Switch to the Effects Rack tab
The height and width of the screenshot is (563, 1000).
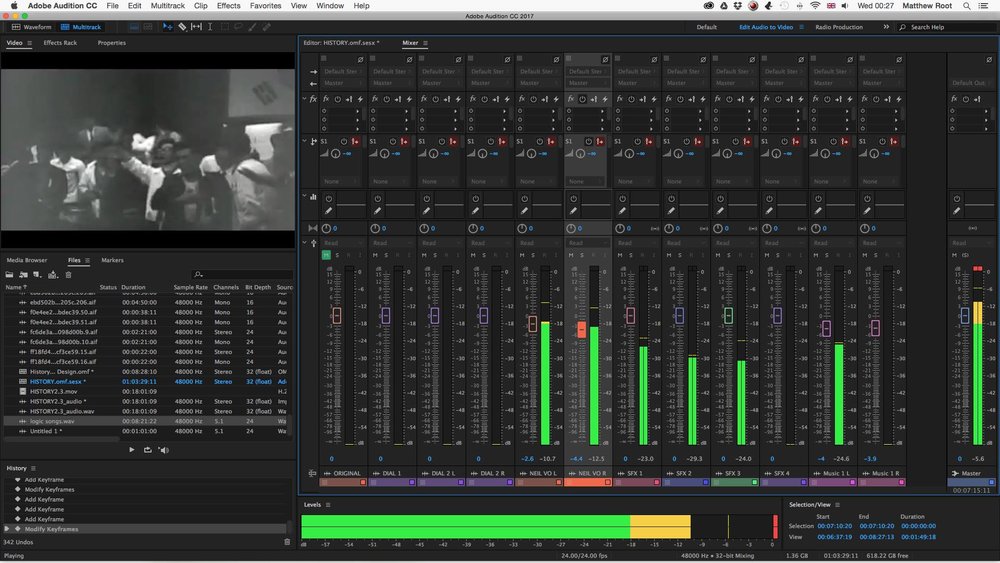pyautogui.click(x=60, y=43)
